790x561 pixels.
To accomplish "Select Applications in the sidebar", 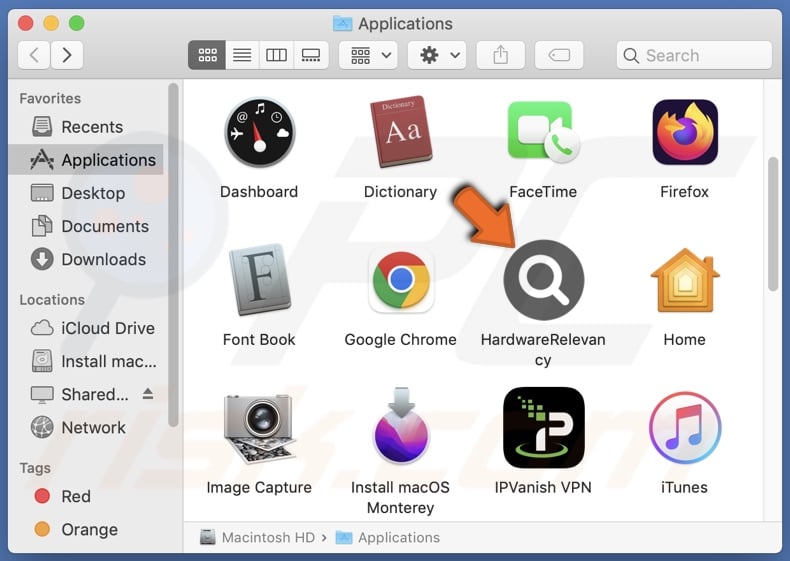I will [x=86, y=160].
